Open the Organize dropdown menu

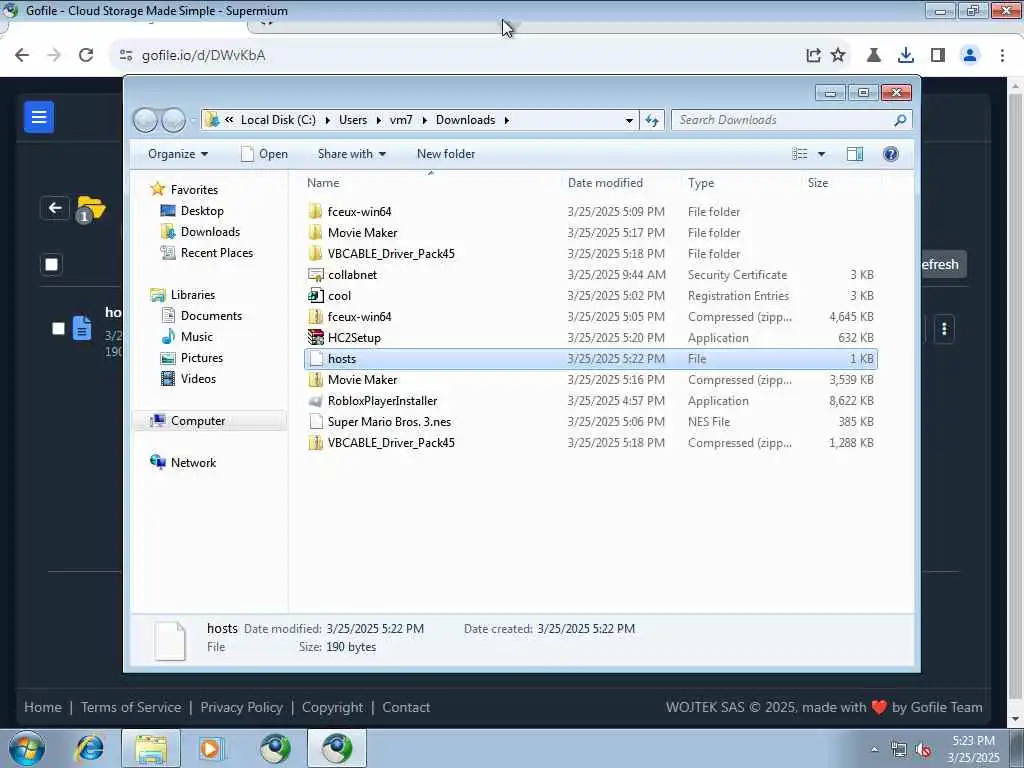pyautogui.click(x=178, y=154)
